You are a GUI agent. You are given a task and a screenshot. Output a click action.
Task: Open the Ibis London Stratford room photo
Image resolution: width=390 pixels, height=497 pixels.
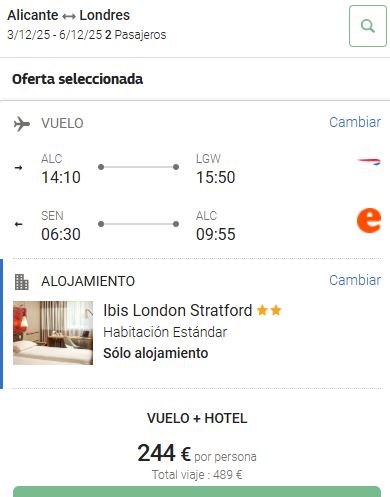tap(53, 333)
